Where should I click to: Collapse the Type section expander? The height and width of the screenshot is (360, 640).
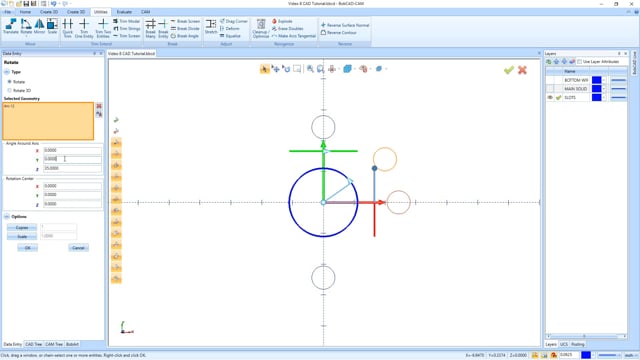click(x=7, y=72)
